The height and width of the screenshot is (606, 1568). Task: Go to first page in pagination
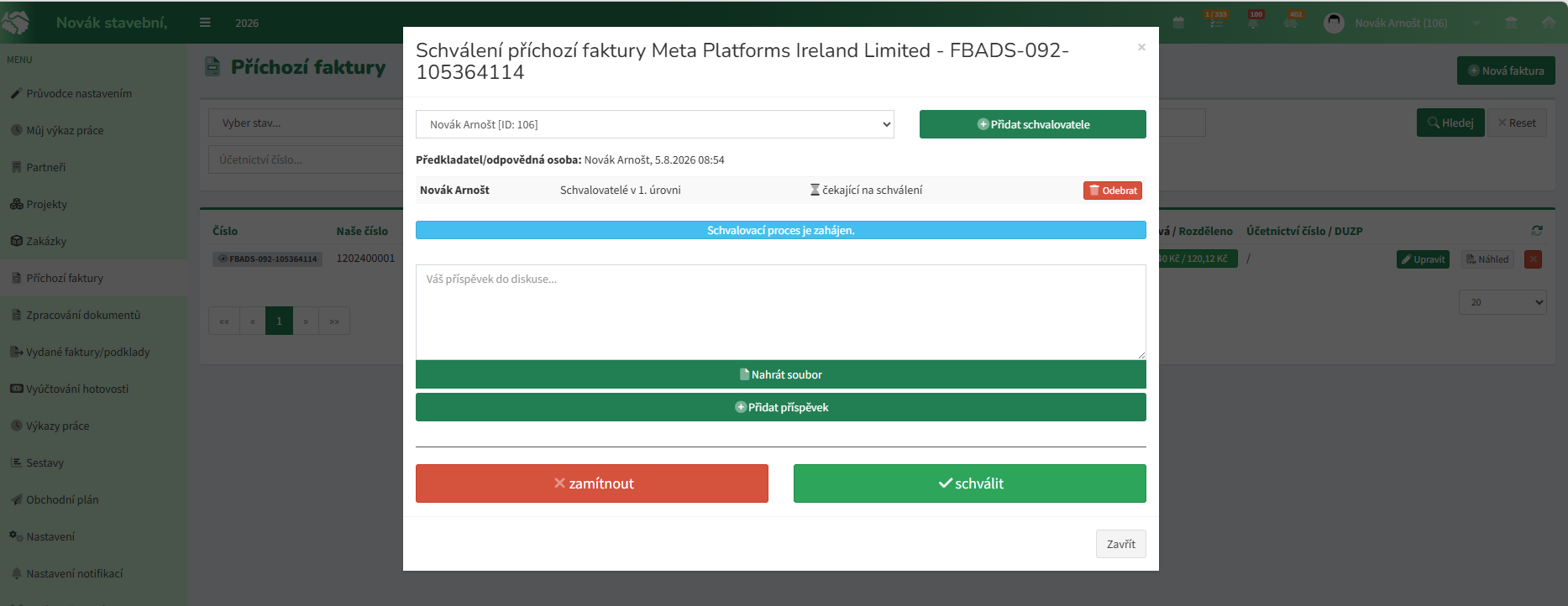coord(224,321)
